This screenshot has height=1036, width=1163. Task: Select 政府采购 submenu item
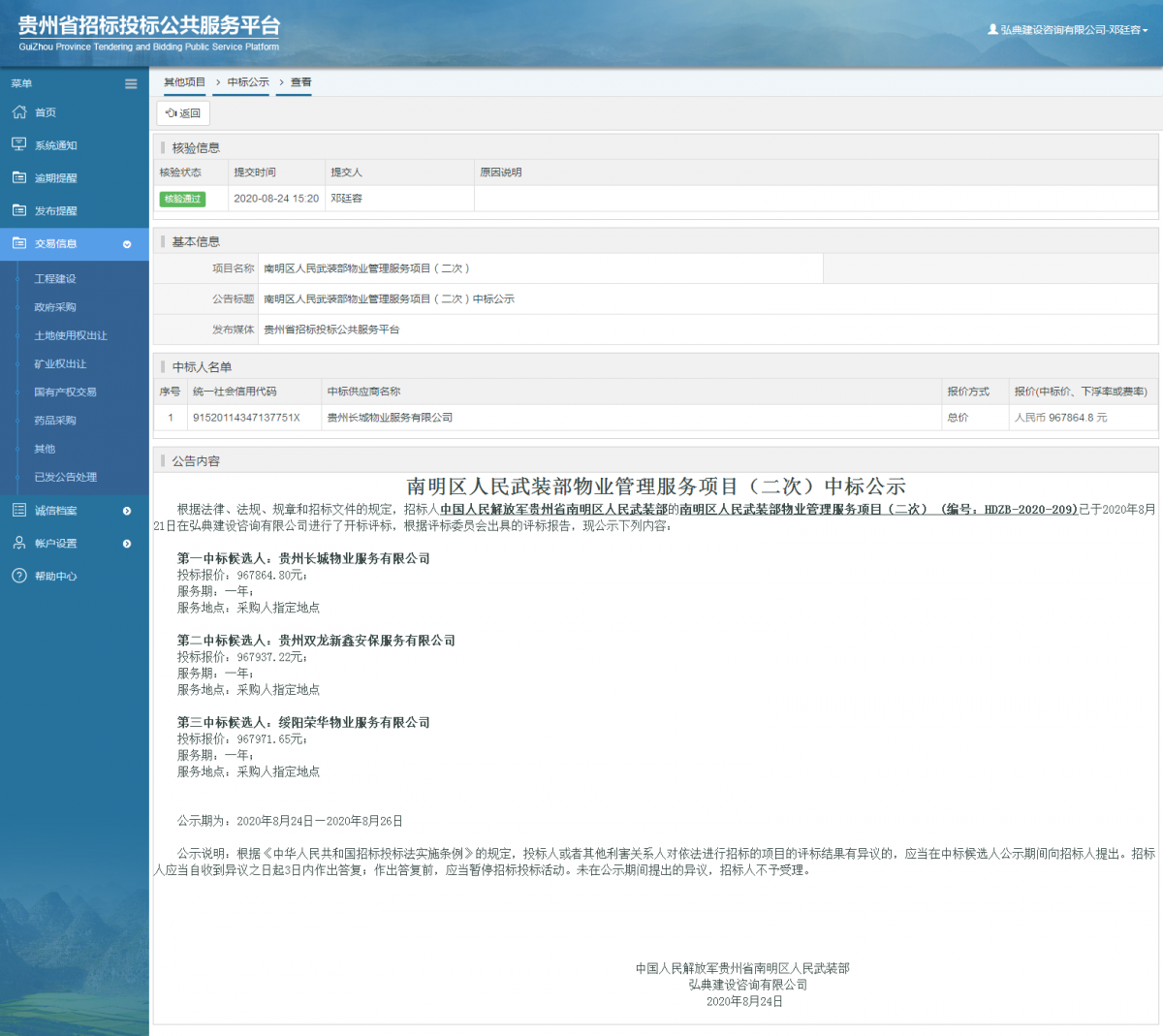55,307
